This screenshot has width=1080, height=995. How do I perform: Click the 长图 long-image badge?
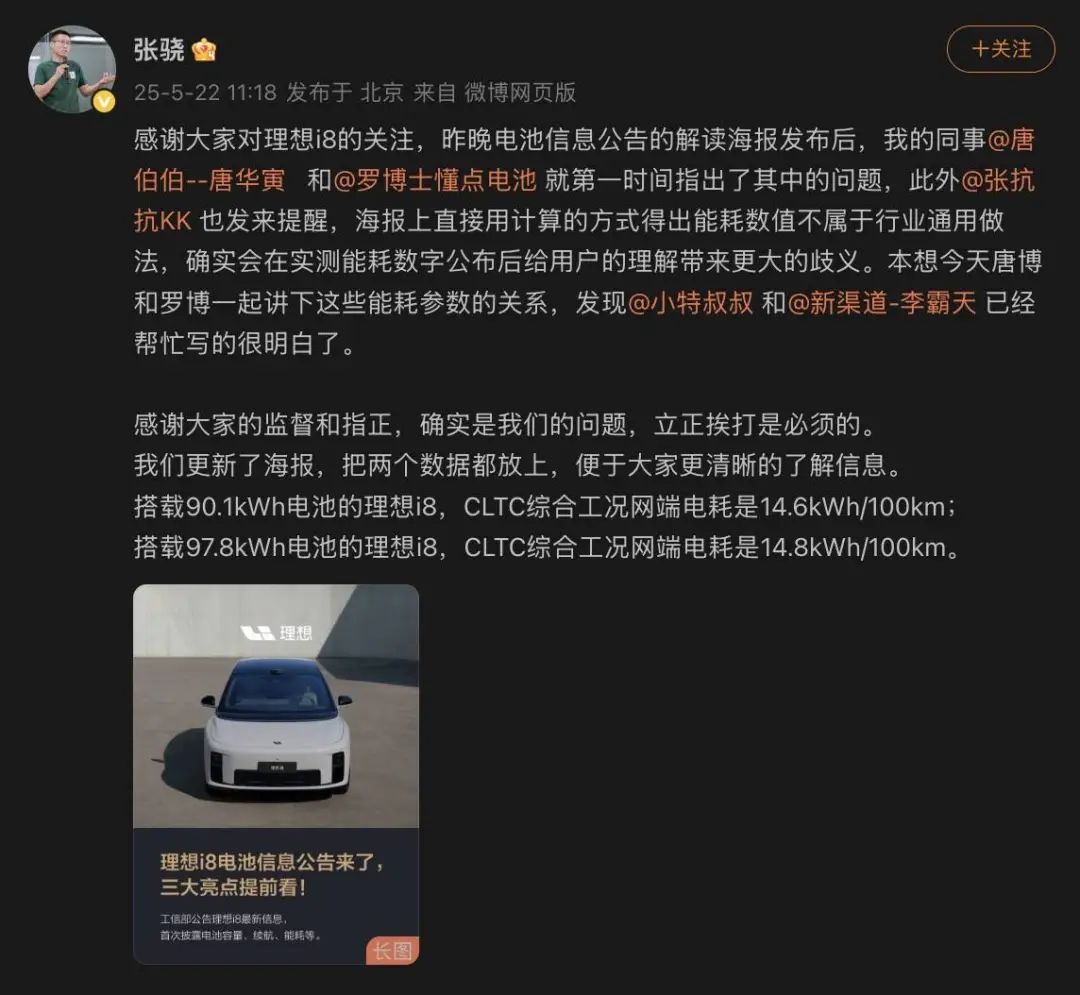coord(392,950)
